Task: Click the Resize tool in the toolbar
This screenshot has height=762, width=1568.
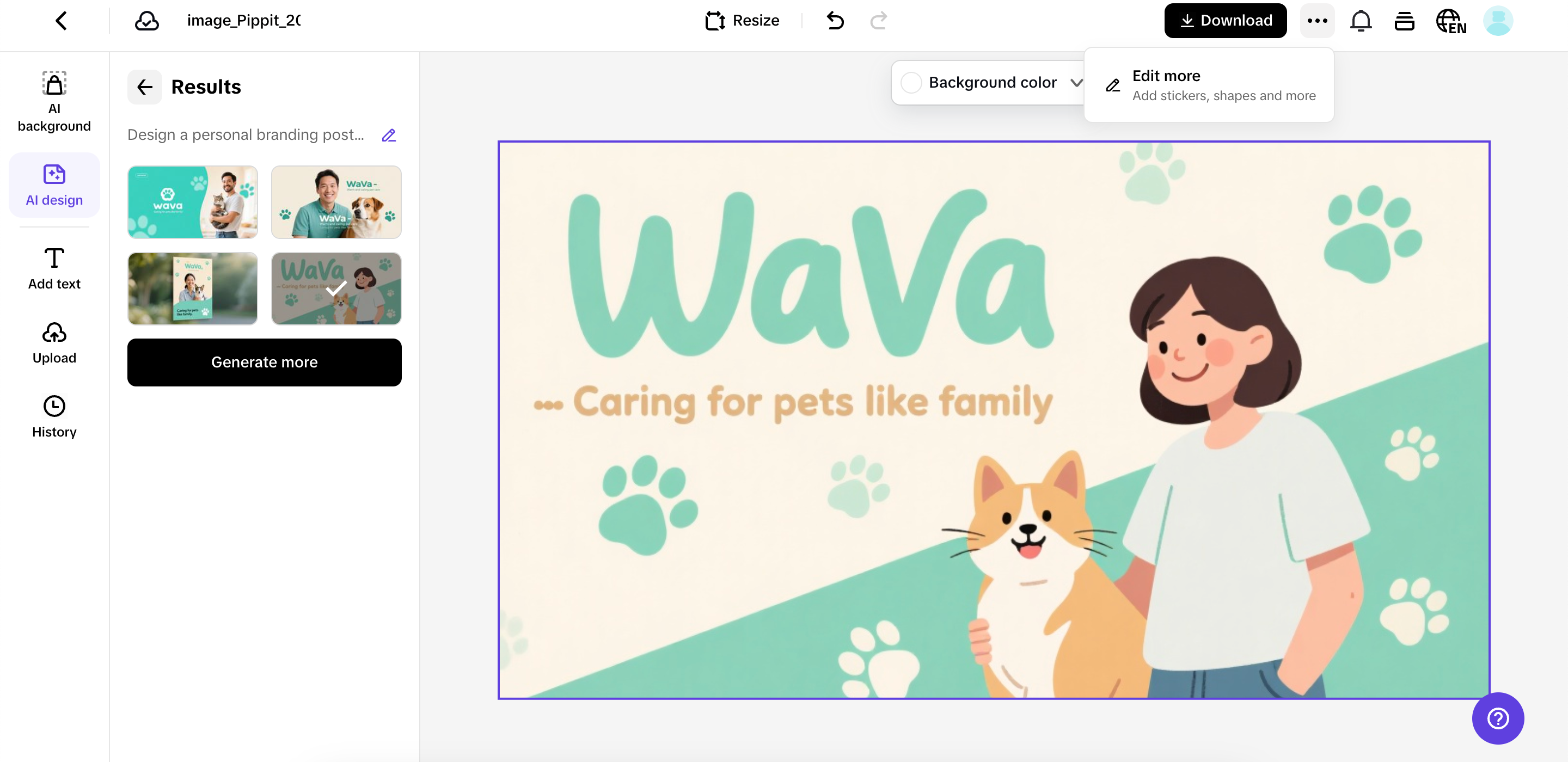Action: pos(742,21)
